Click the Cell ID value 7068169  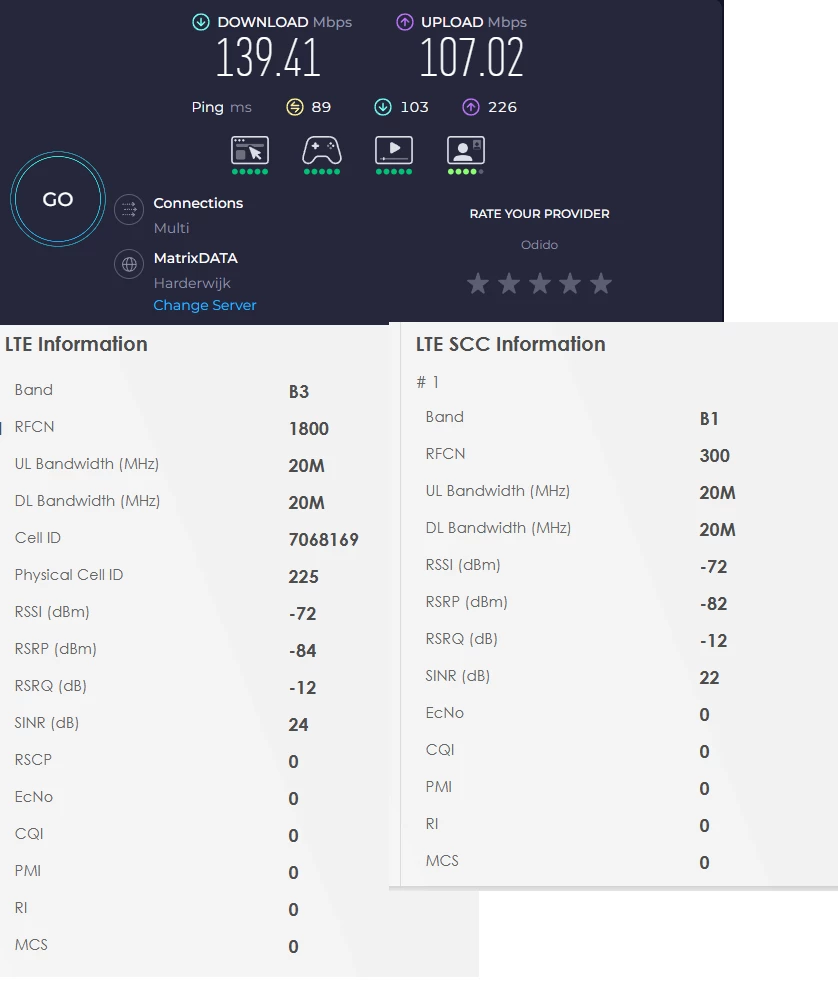tap(323, 540)
